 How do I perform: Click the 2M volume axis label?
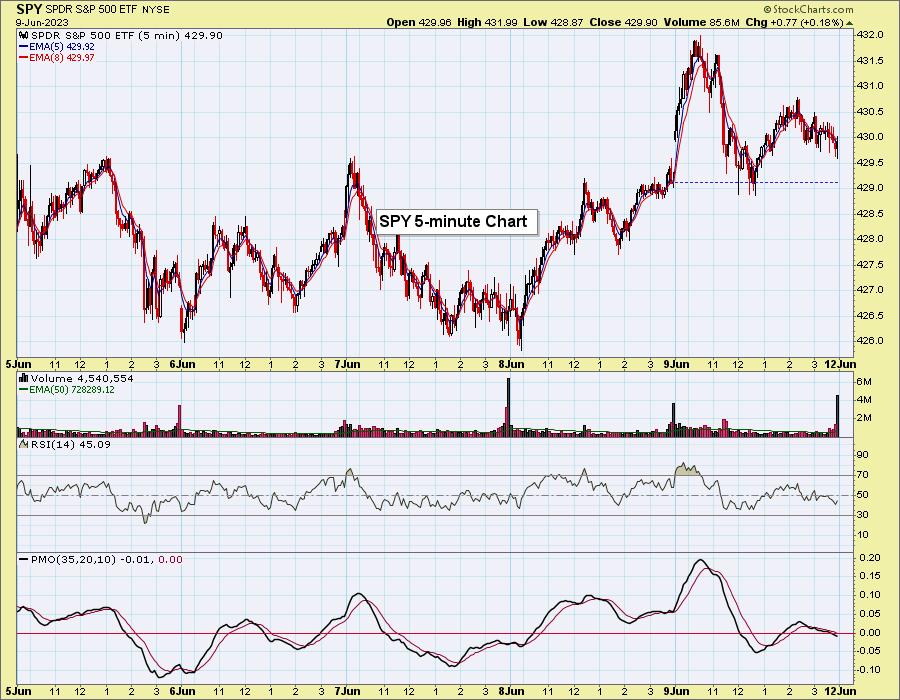(864, 418)
